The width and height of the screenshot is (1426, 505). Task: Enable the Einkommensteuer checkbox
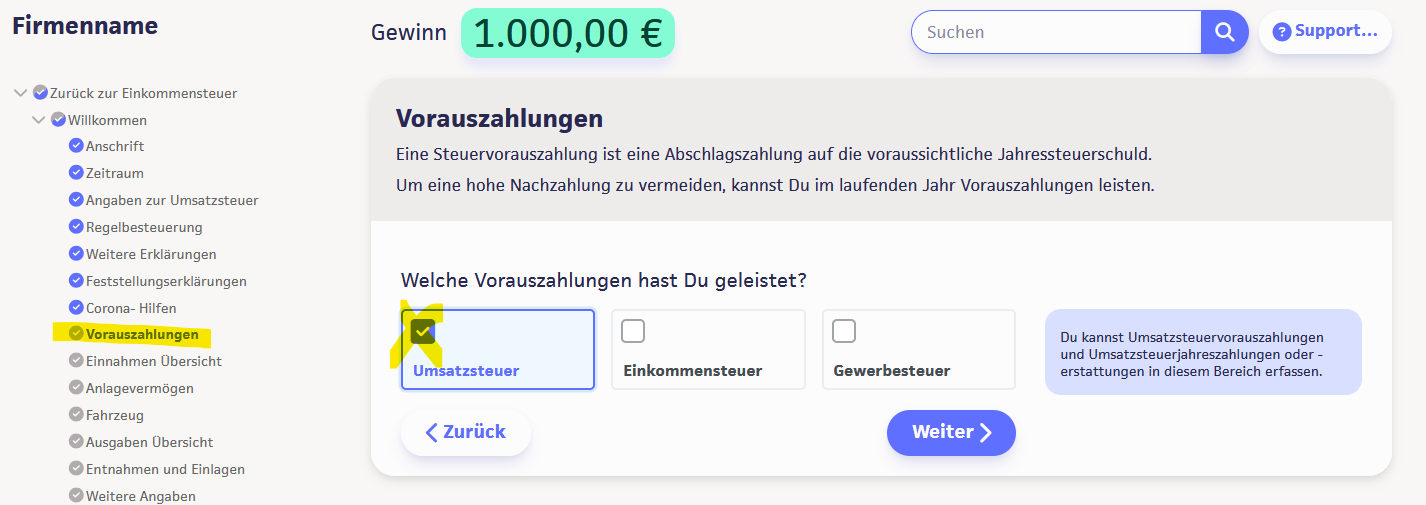633,331
